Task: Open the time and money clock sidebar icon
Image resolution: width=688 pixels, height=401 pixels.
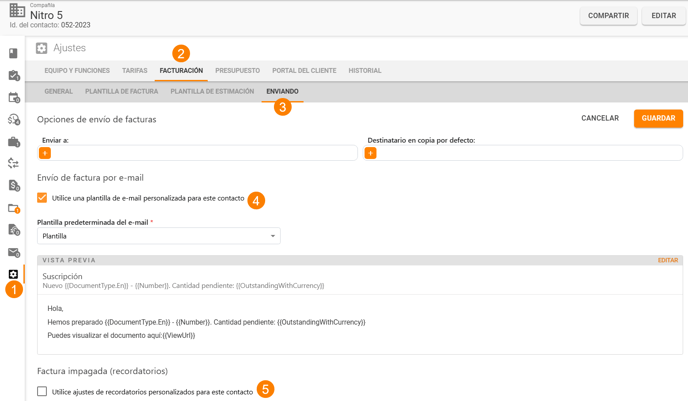Action: (14, 119)
